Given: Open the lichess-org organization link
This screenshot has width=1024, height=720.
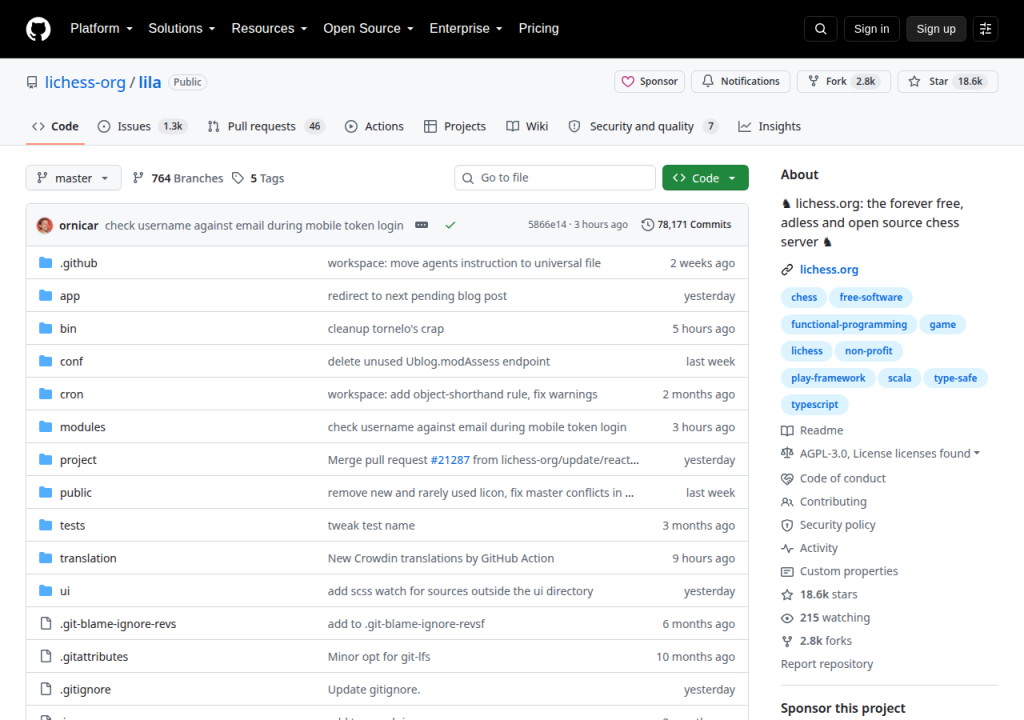Looking at the screenshot, I should pos(85,82).
